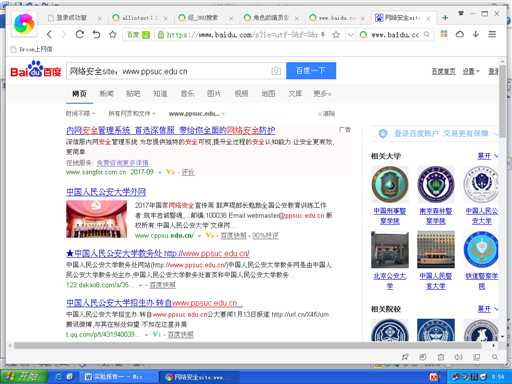Click the favorites star beside the undo arrow
512x384 pixels.
113,34
